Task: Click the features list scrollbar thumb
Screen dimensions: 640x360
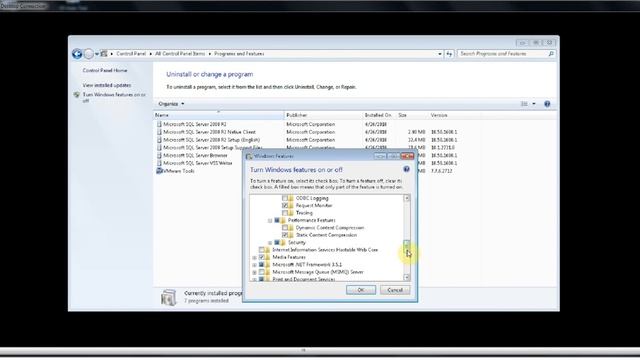Action: point(407,247)
